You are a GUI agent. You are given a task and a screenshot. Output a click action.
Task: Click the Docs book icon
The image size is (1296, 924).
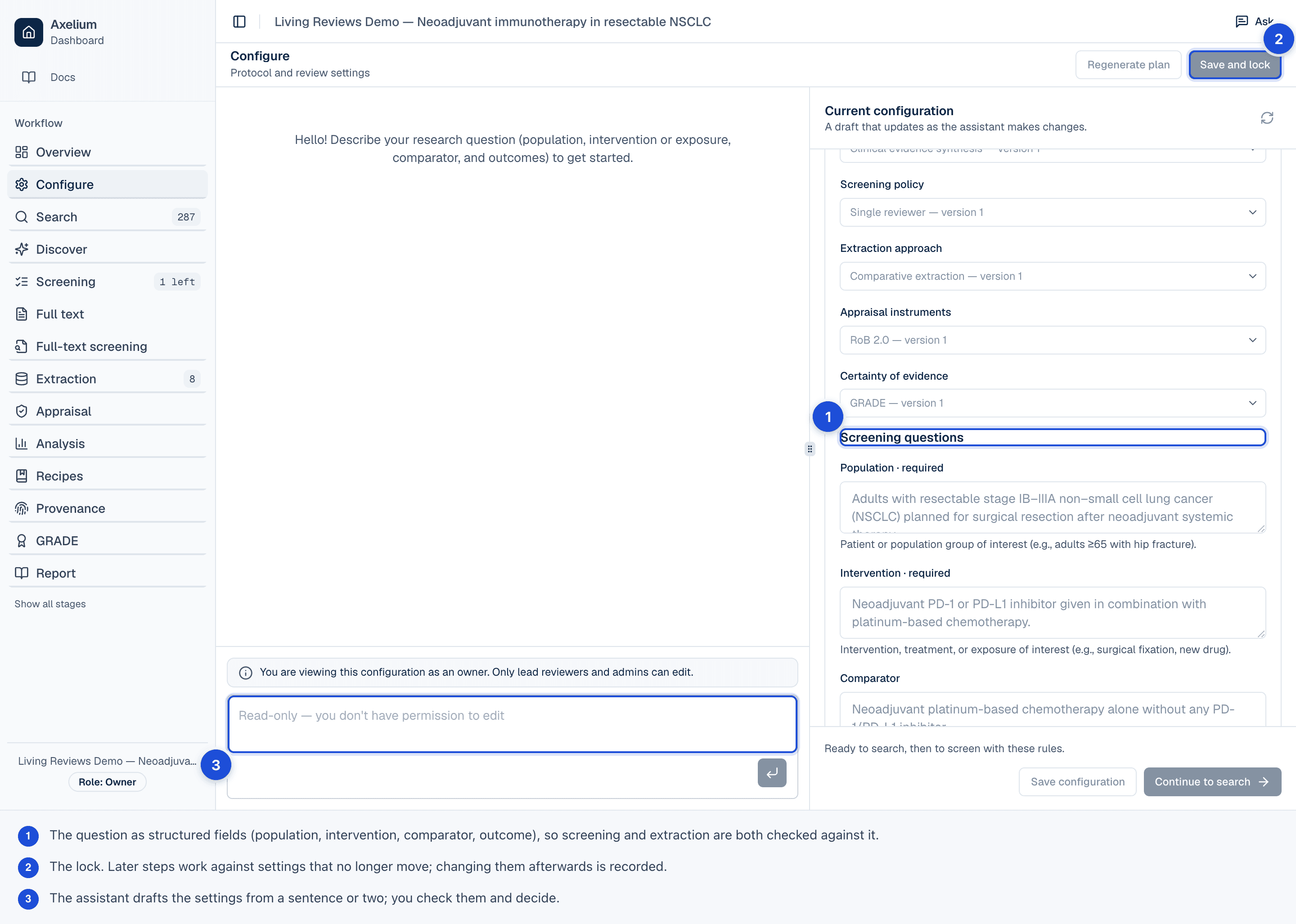[29, 77]
